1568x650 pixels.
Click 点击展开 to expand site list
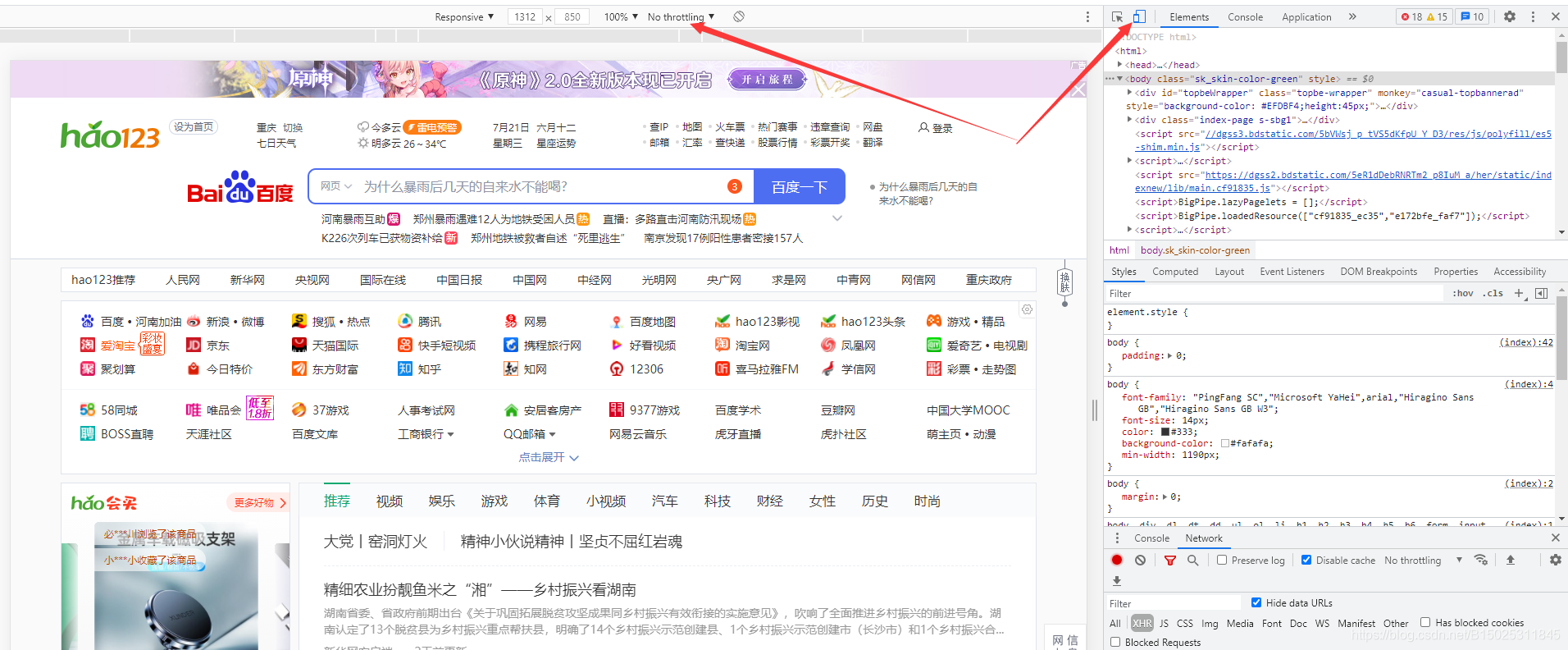549,457
